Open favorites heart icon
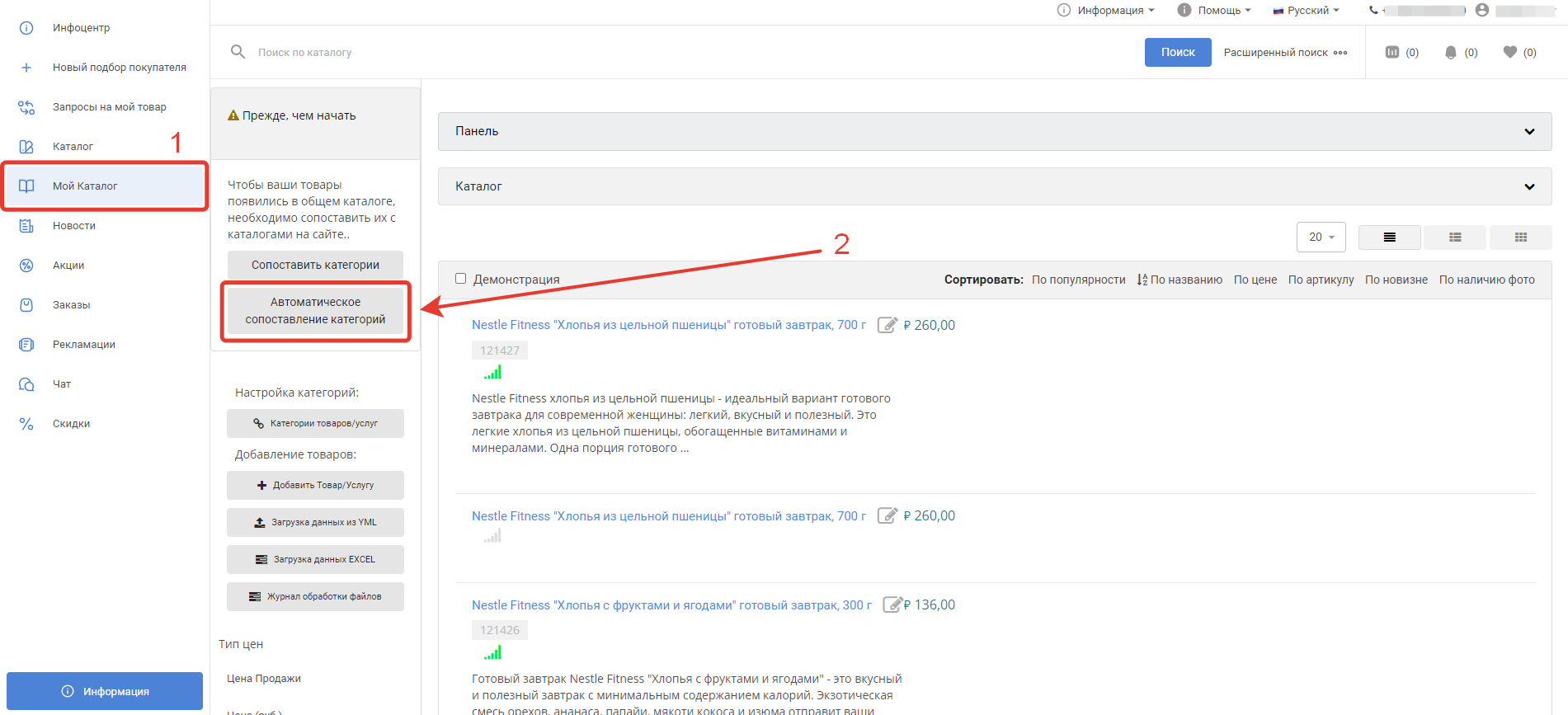Screen dimensions: 1568x715 (1510, 52)
